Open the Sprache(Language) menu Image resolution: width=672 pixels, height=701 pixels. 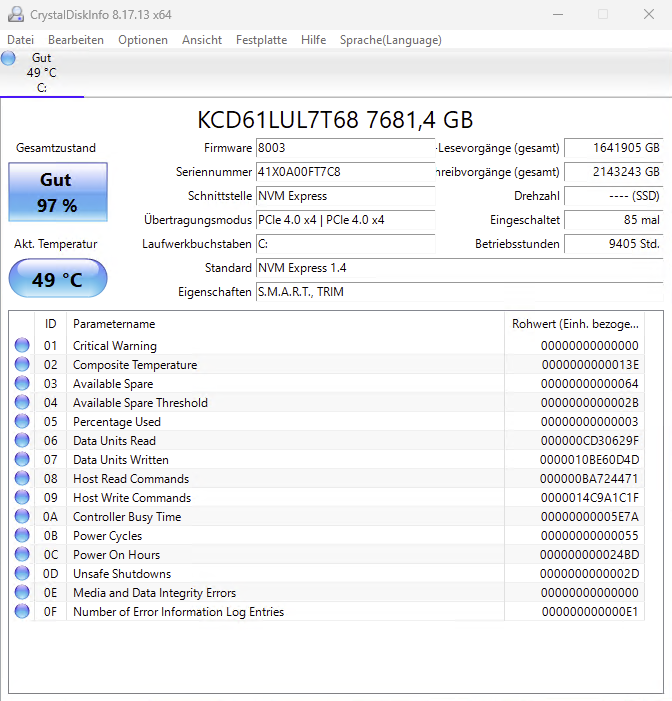pyautogui.click(x=391, y=40)
